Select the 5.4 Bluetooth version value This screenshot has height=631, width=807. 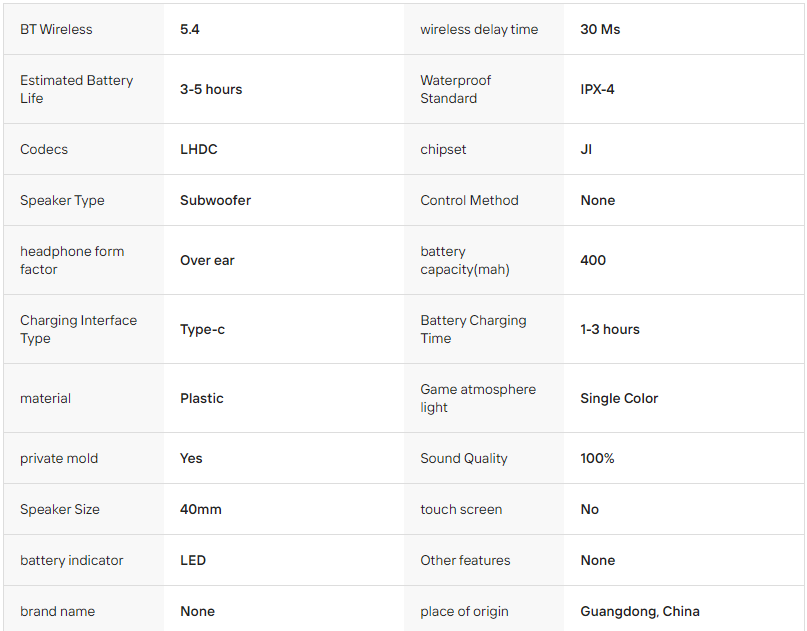[x=189, y=29]
